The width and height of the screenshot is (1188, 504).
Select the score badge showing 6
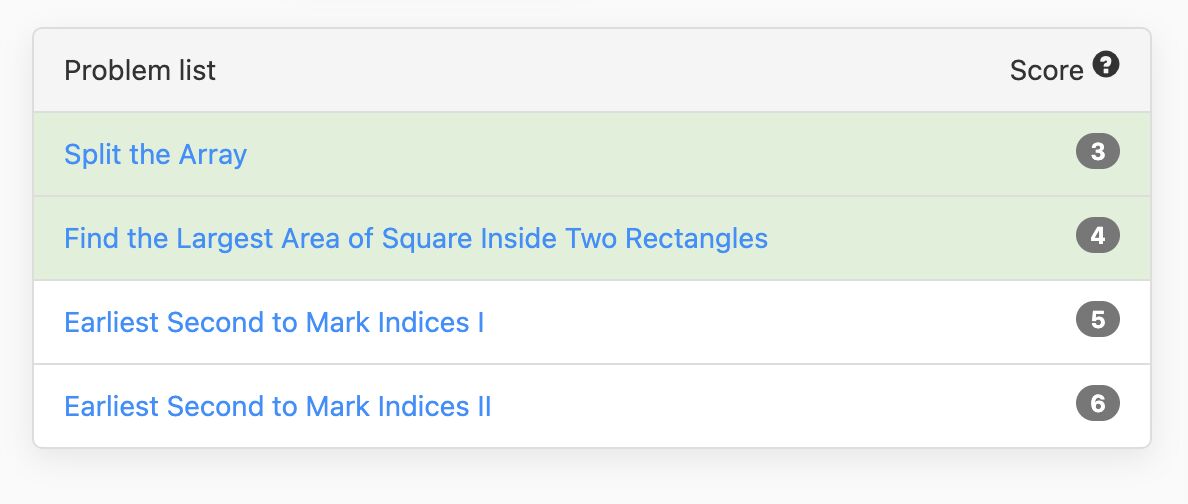click(x=1098, y=404)
